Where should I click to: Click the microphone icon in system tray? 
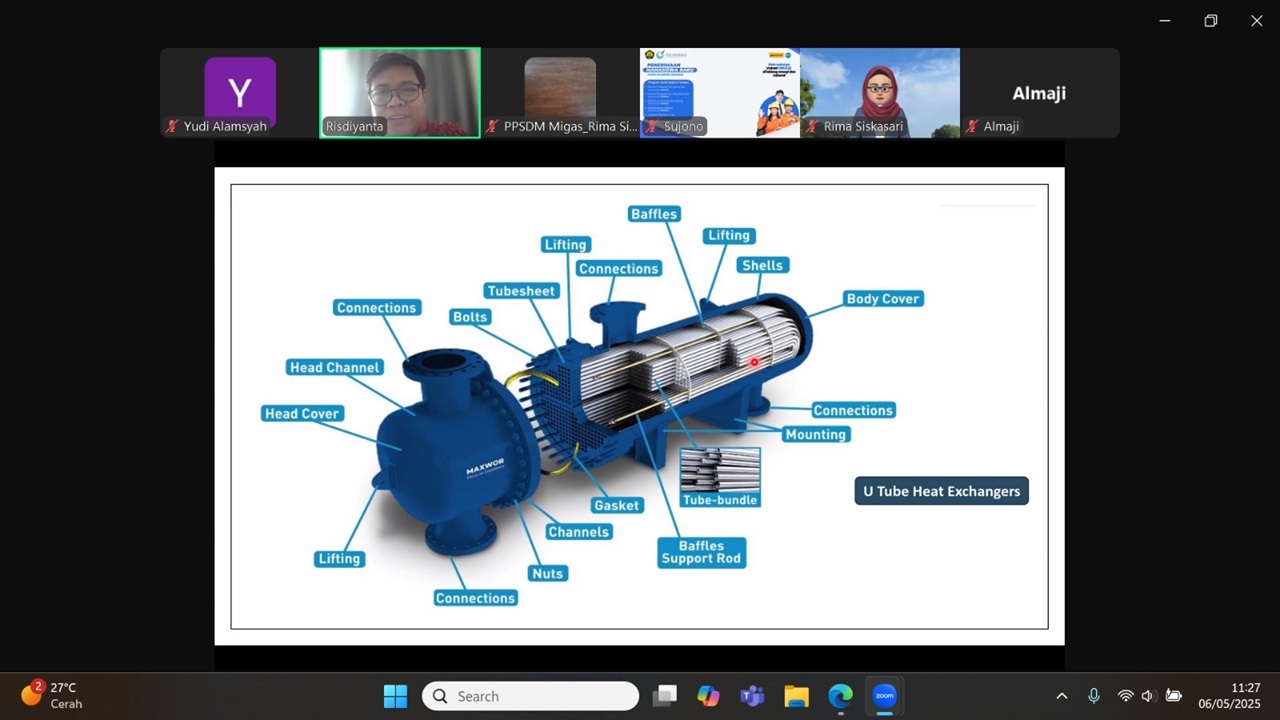(1094, 696)
